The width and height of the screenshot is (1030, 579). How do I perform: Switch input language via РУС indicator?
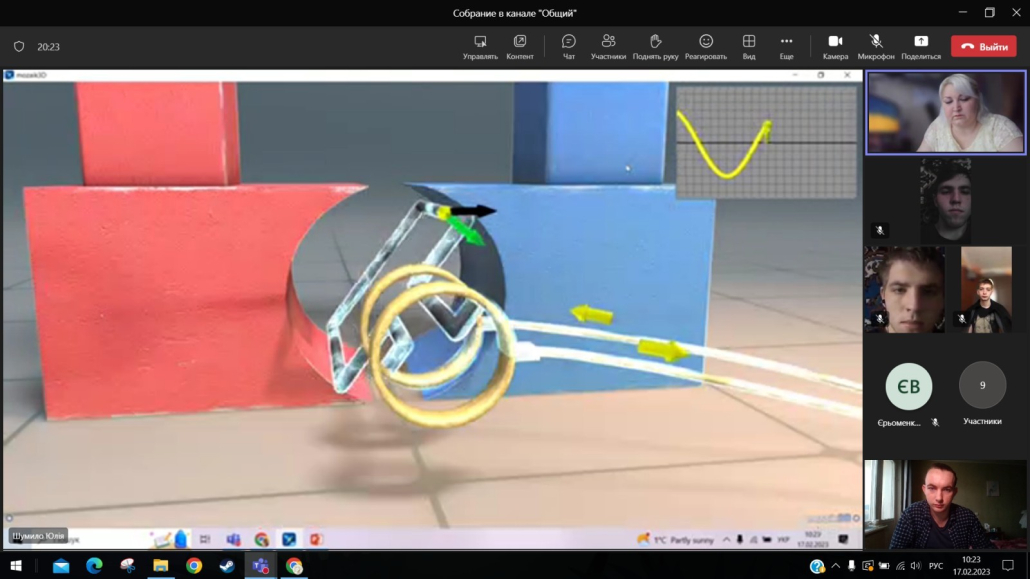(x=936, y=566)
